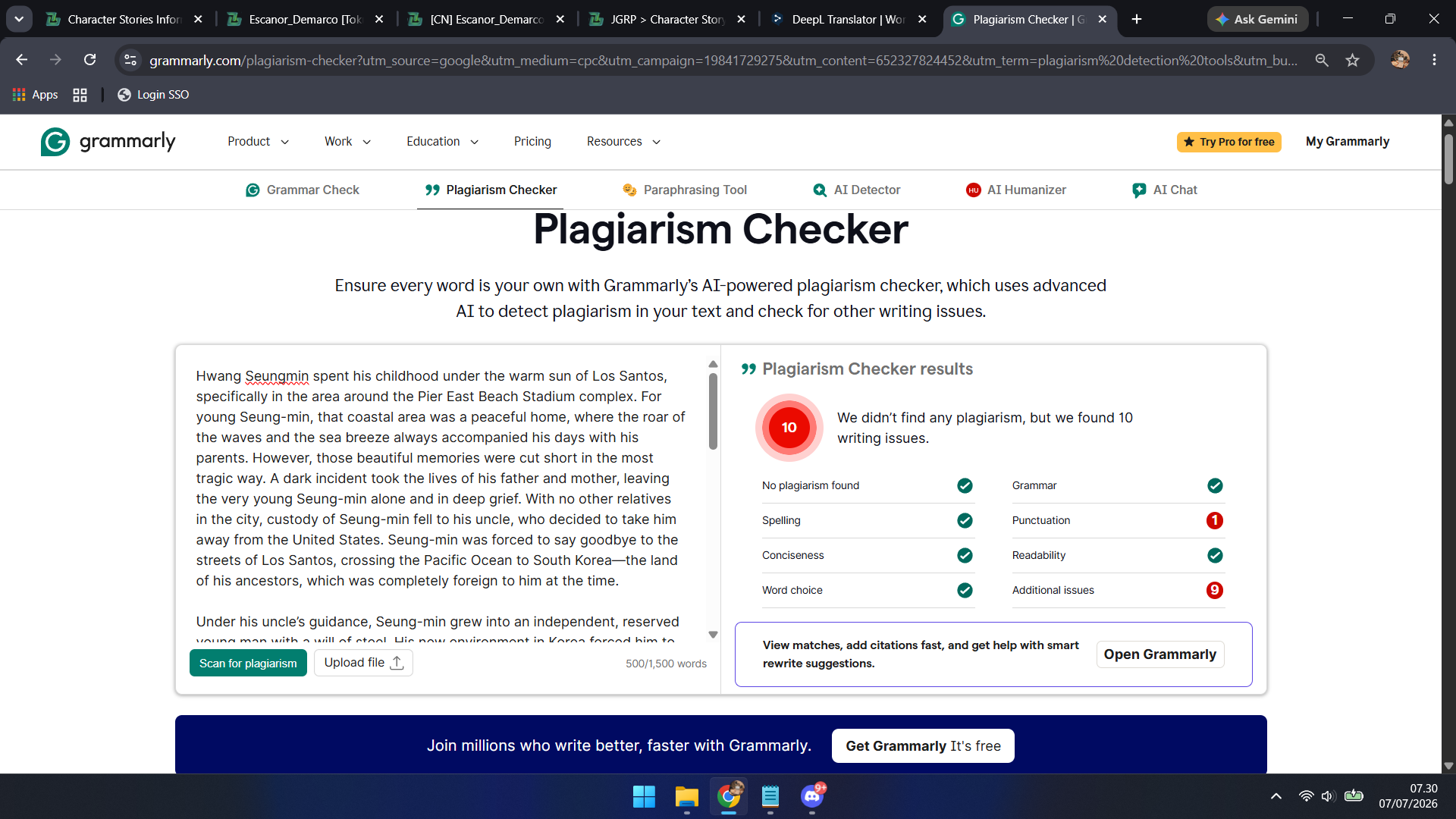Open the Chrome three-dot menu

pyautogui.click(x=1434, y=60)
